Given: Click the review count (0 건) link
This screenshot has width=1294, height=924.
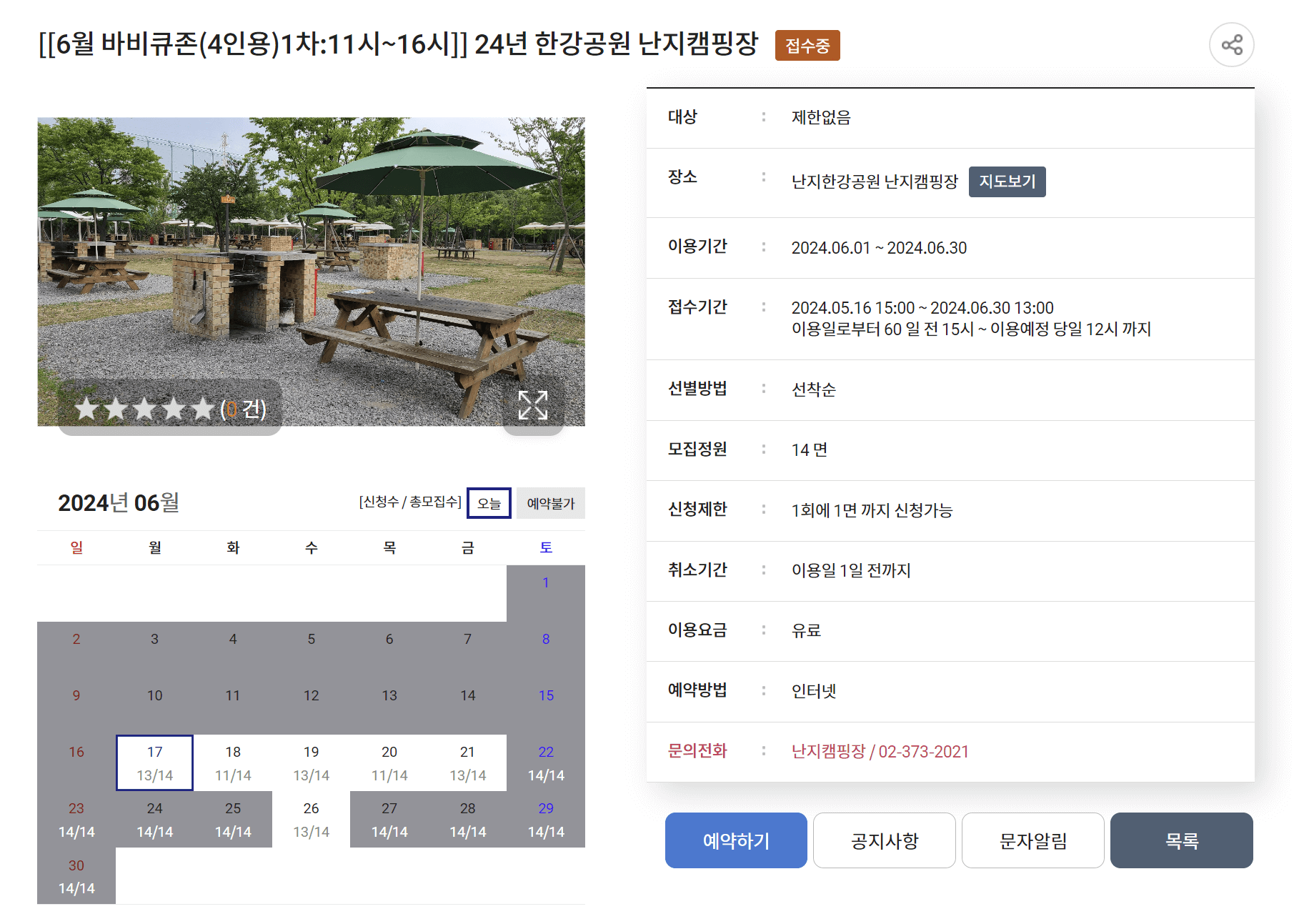Looking at the screenshot, I should tap(243, 410).
